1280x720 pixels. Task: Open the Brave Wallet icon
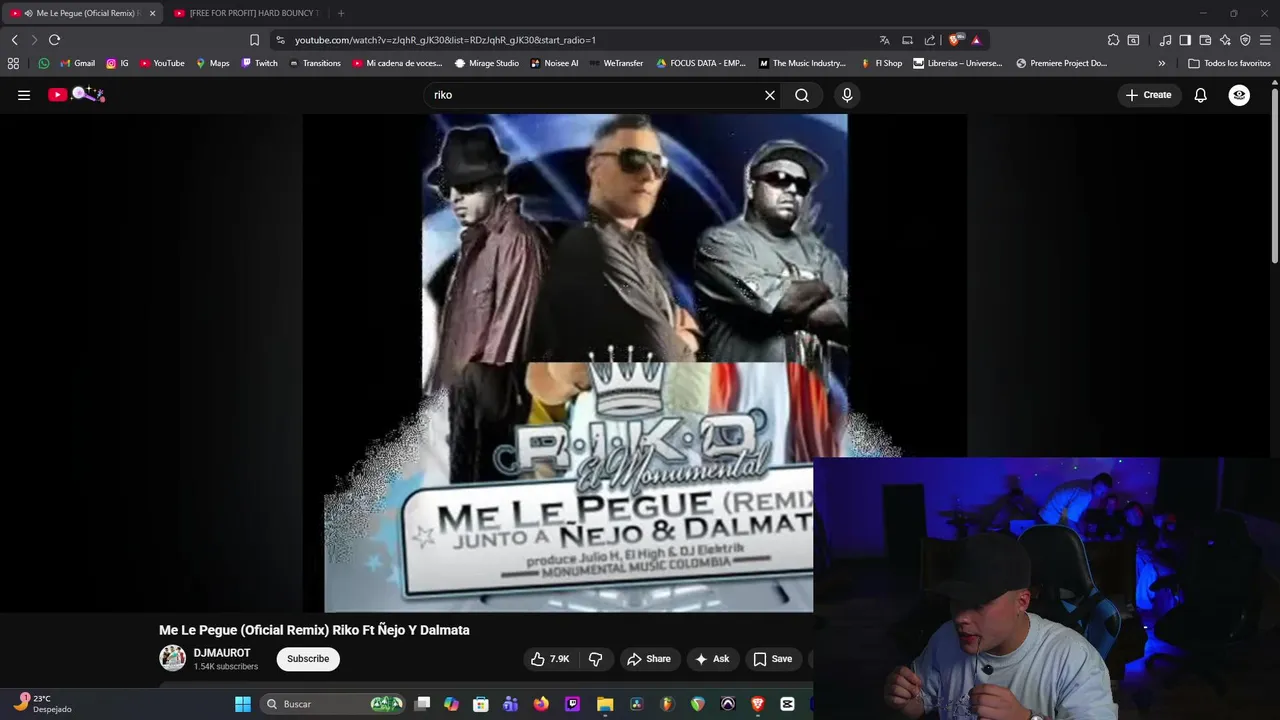coord(1205,40)
